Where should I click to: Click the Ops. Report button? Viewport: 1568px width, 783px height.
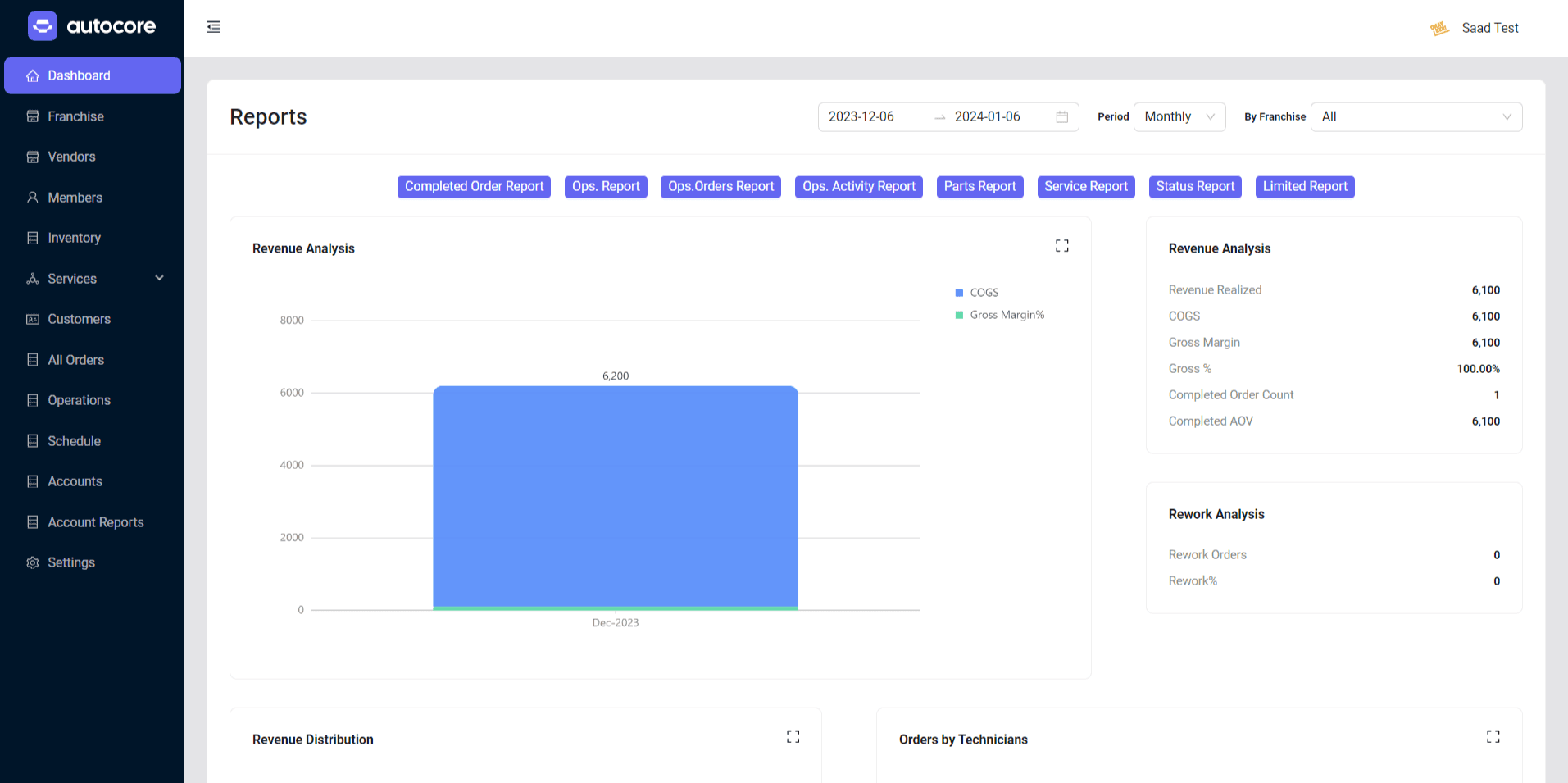tap(606, 187)
